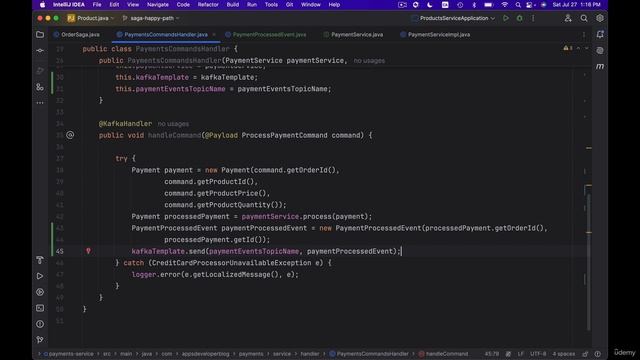This screenshot has width=640, height=360.
Task: Open more run actions vertical dots
Action: pyautogui.click(x=533, y=18)
